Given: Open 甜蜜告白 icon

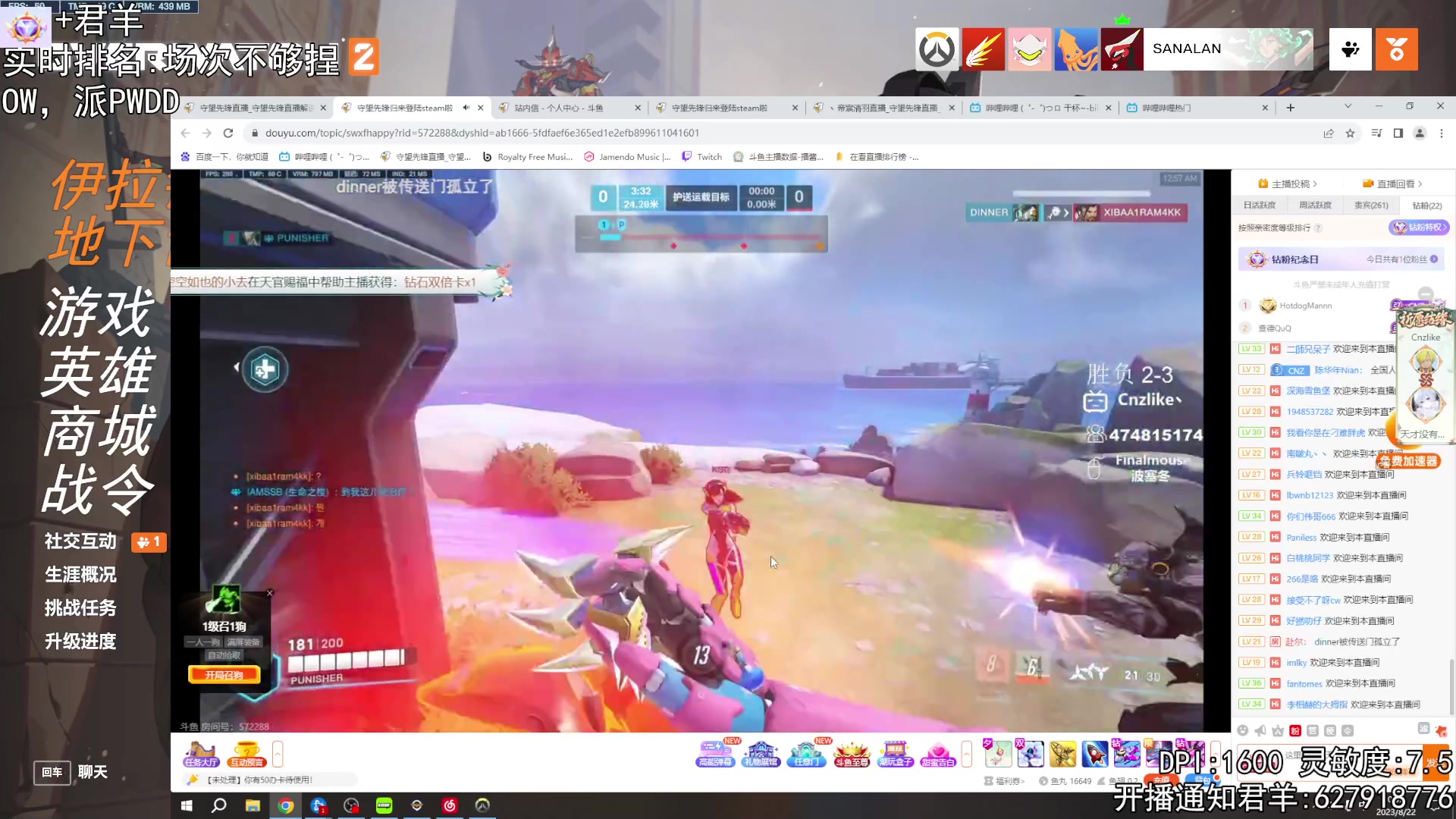Looking at the screenshot, I should click(x=938, y=754).
